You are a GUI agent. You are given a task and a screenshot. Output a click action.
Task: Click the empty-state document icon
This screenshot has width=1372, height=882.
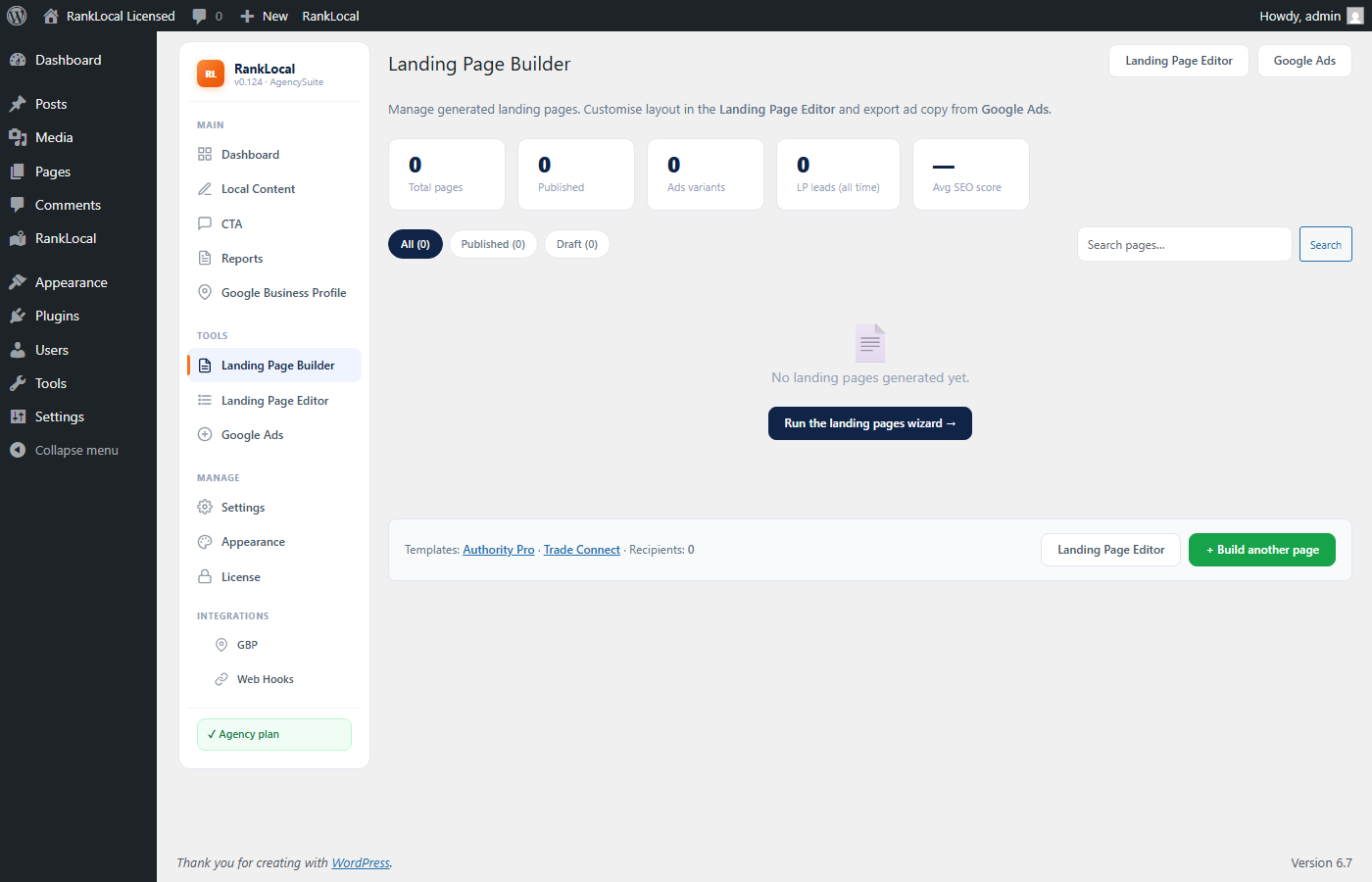coord(870,343)
